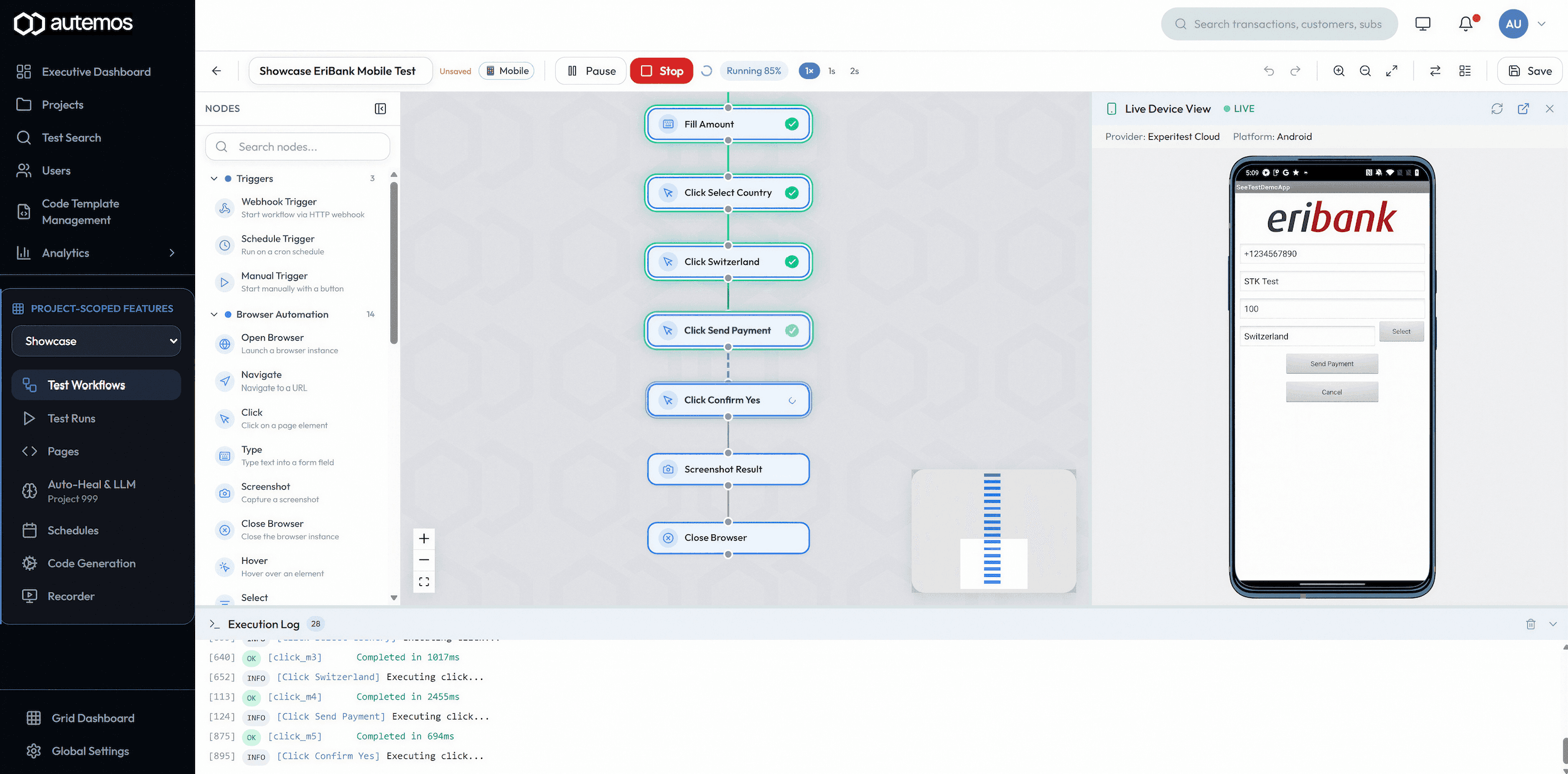Collapse the Triggers node group
The image size is (1568, 774).
pyautogui.click(x=214, y=179)
